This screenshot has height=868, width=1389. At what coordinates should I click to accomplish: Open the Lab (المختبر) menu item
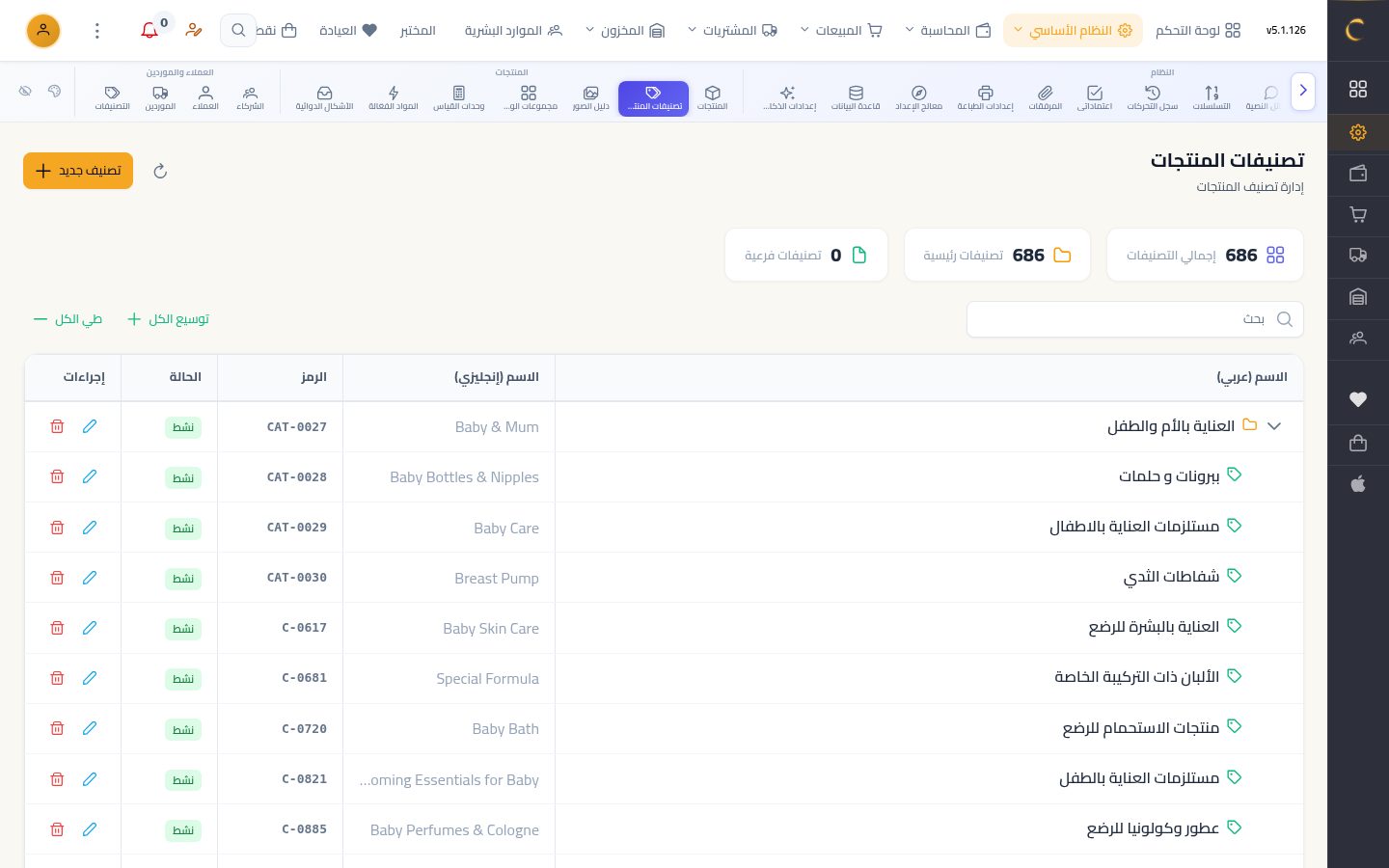418,31
